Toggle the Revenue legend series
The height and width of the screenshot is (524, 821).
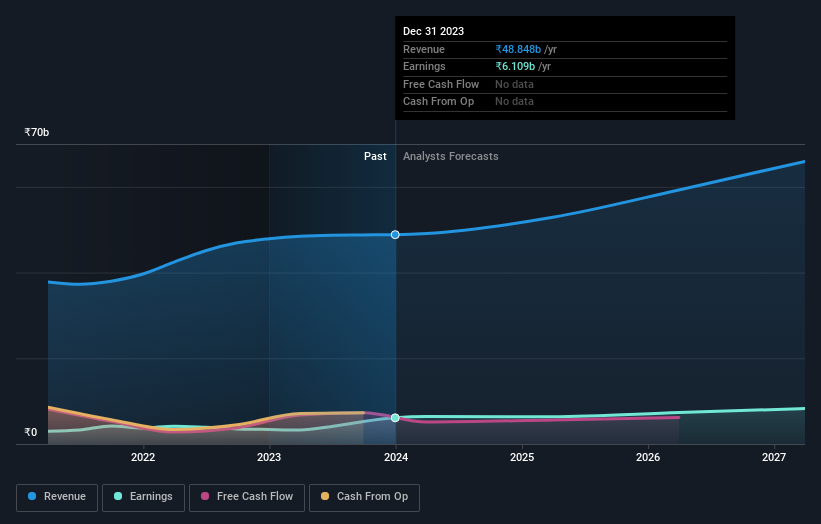[x=57, y=497]
